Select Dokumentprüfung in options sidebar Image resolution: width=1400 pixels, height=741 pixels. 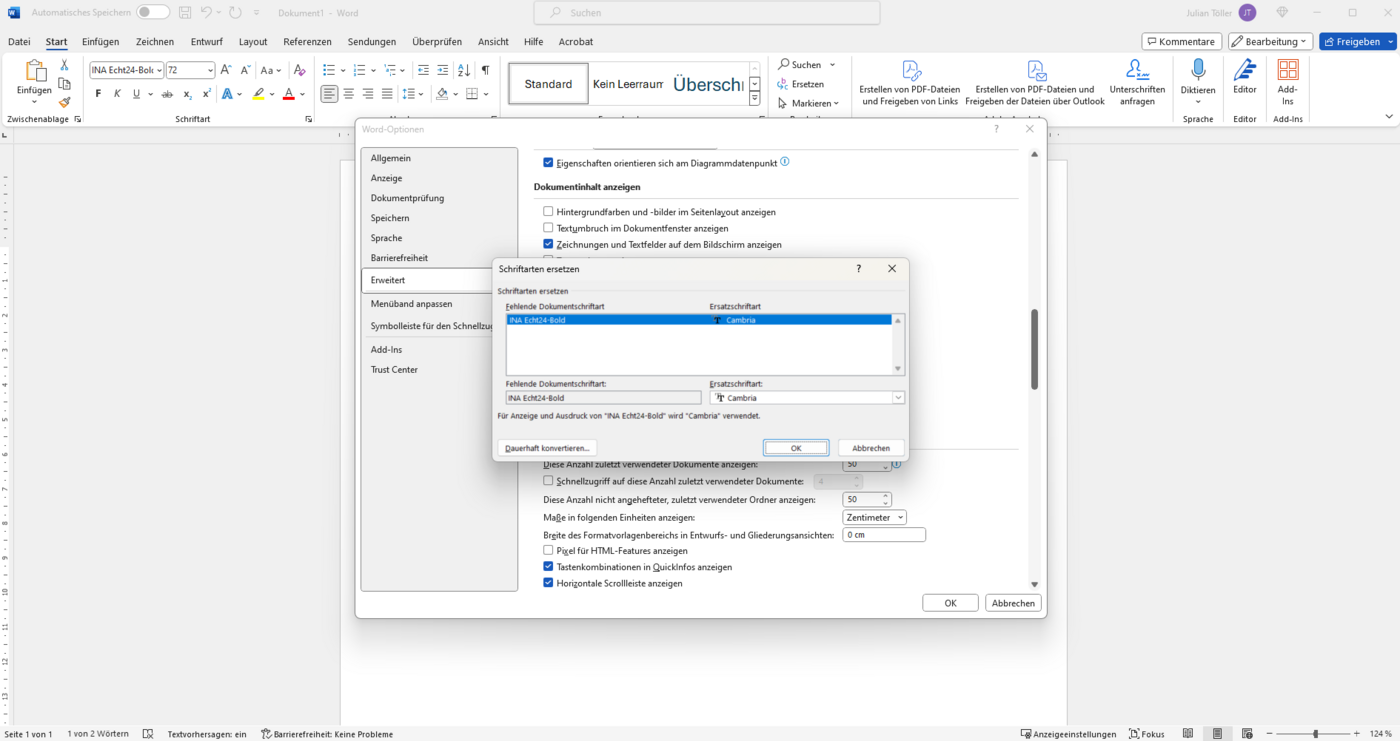pyautogui.click(x=407, y=198)
